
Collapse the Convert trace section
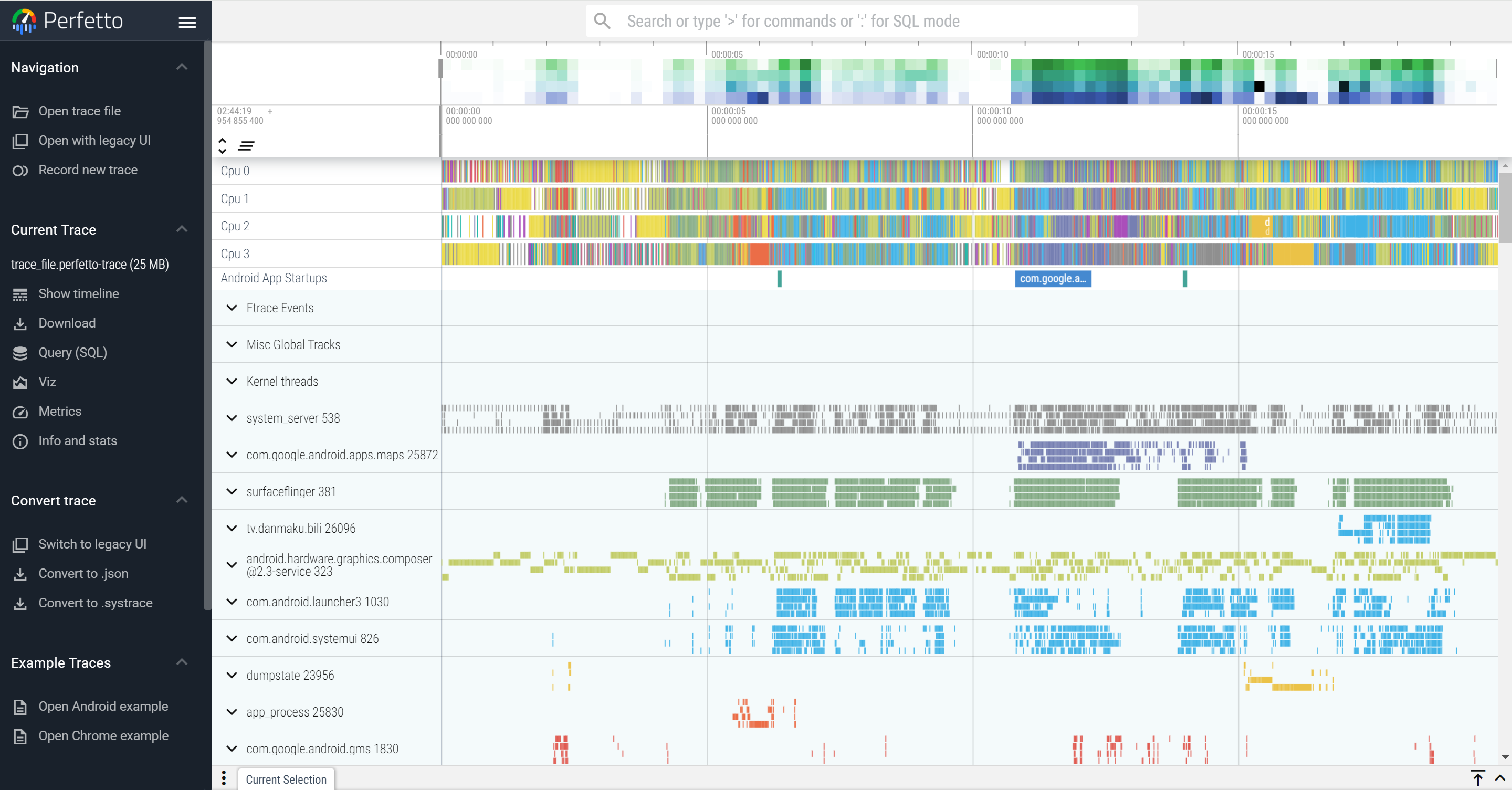pos(182,500)
